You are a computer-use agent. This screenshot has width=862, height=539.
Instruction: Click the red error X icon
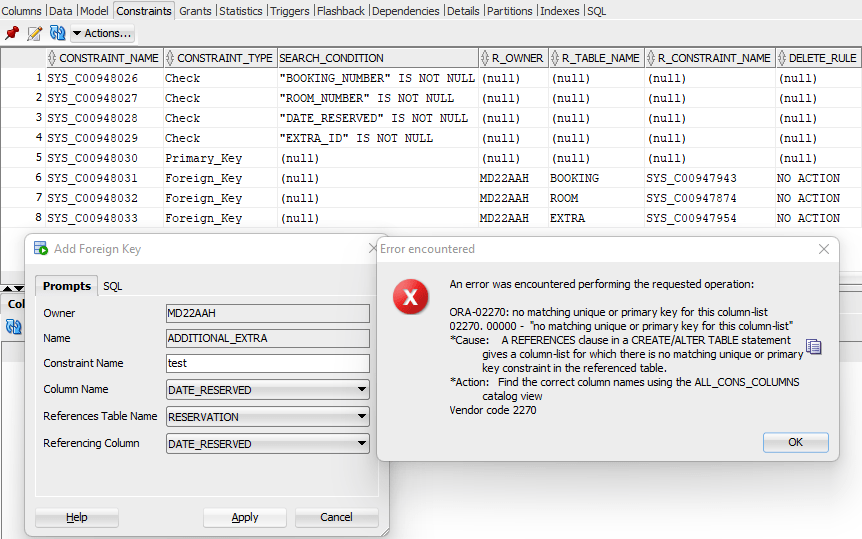tap(410, 297)
